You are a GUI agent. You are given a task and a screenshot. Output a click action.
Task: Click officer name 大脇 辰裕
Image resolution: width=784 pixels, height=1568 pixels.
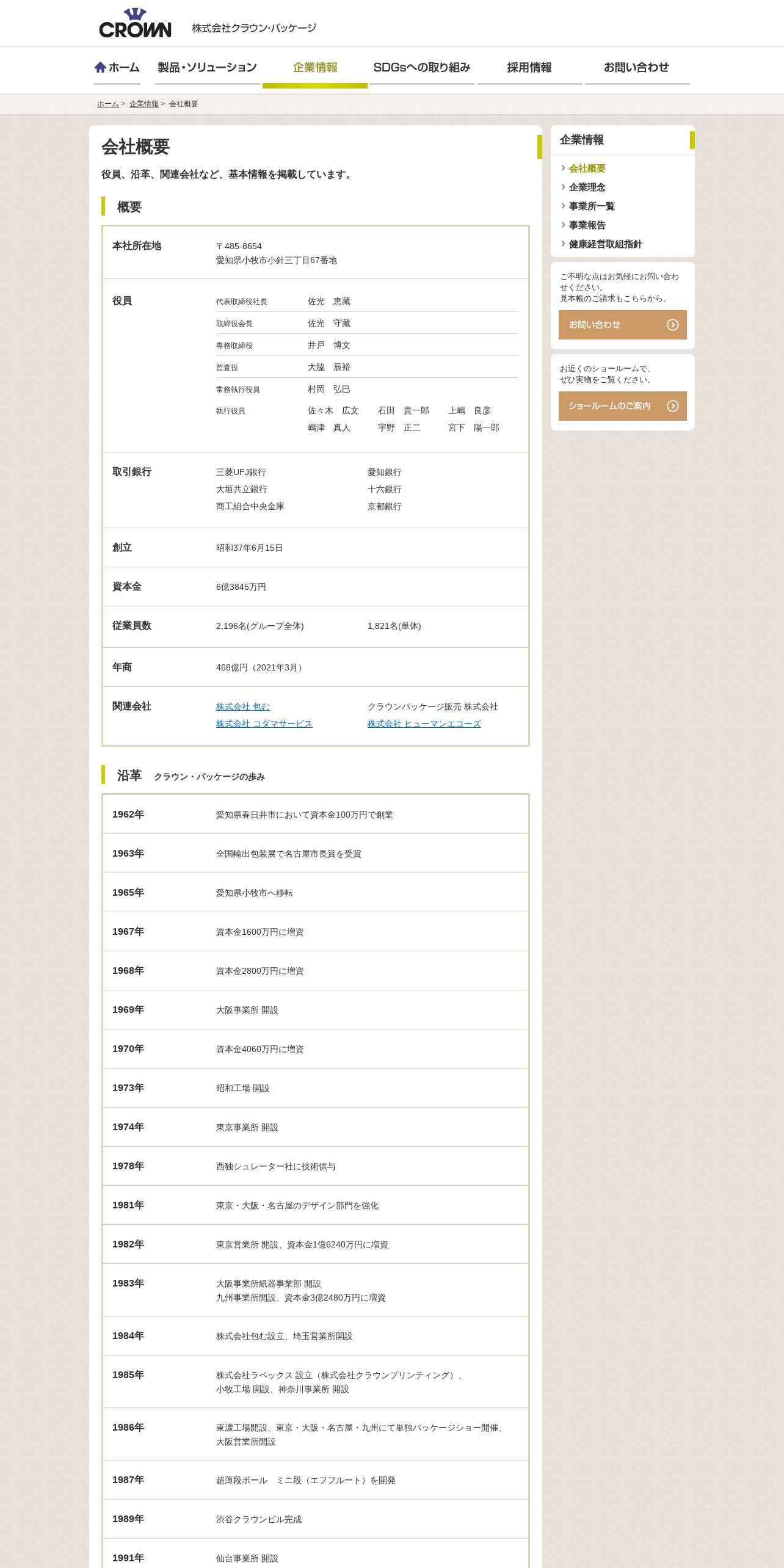click(329, 367)
